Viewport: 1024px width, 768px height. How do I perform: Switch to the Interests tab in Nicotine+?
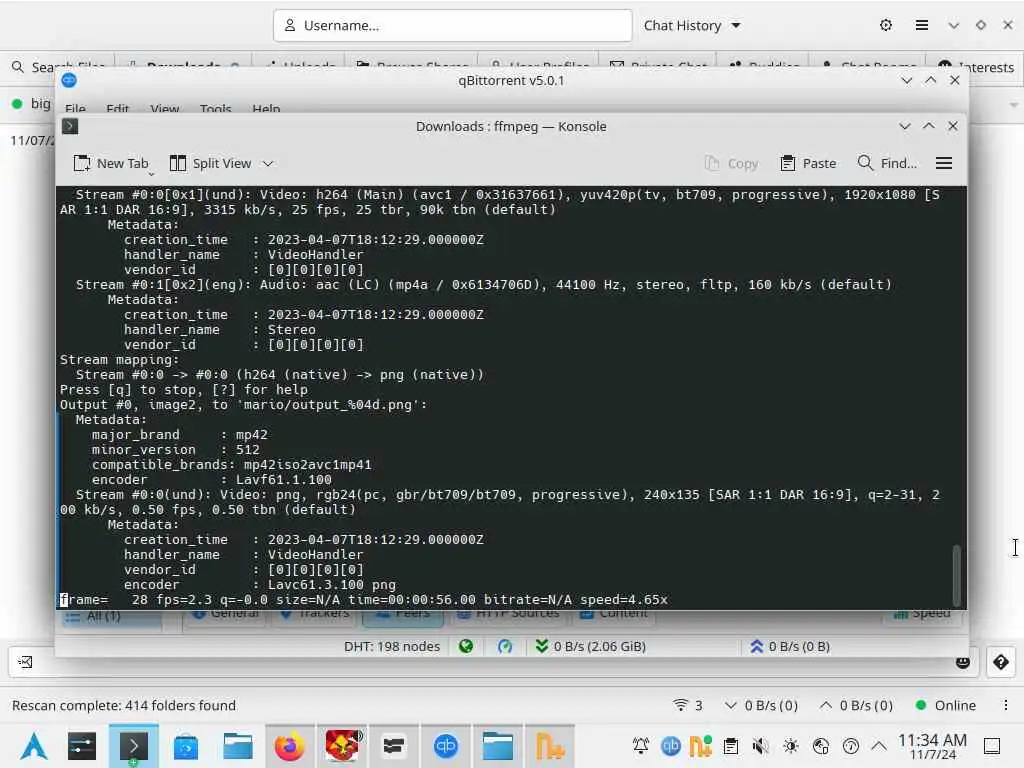click(976, 67)
